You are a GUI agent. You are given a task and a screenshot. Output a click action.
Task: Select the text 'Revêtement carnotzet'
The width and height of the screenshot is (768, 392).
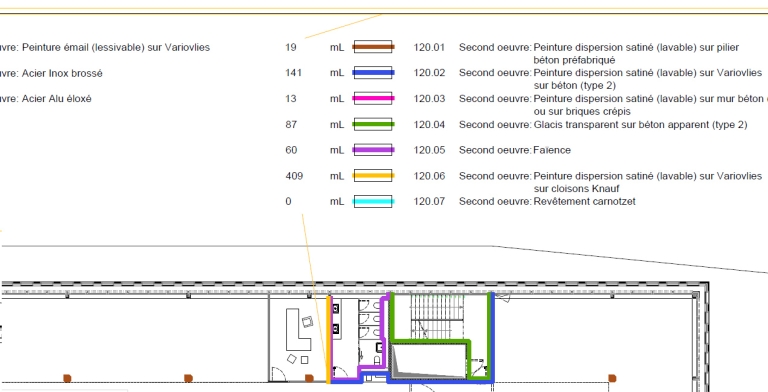(584, 201)
